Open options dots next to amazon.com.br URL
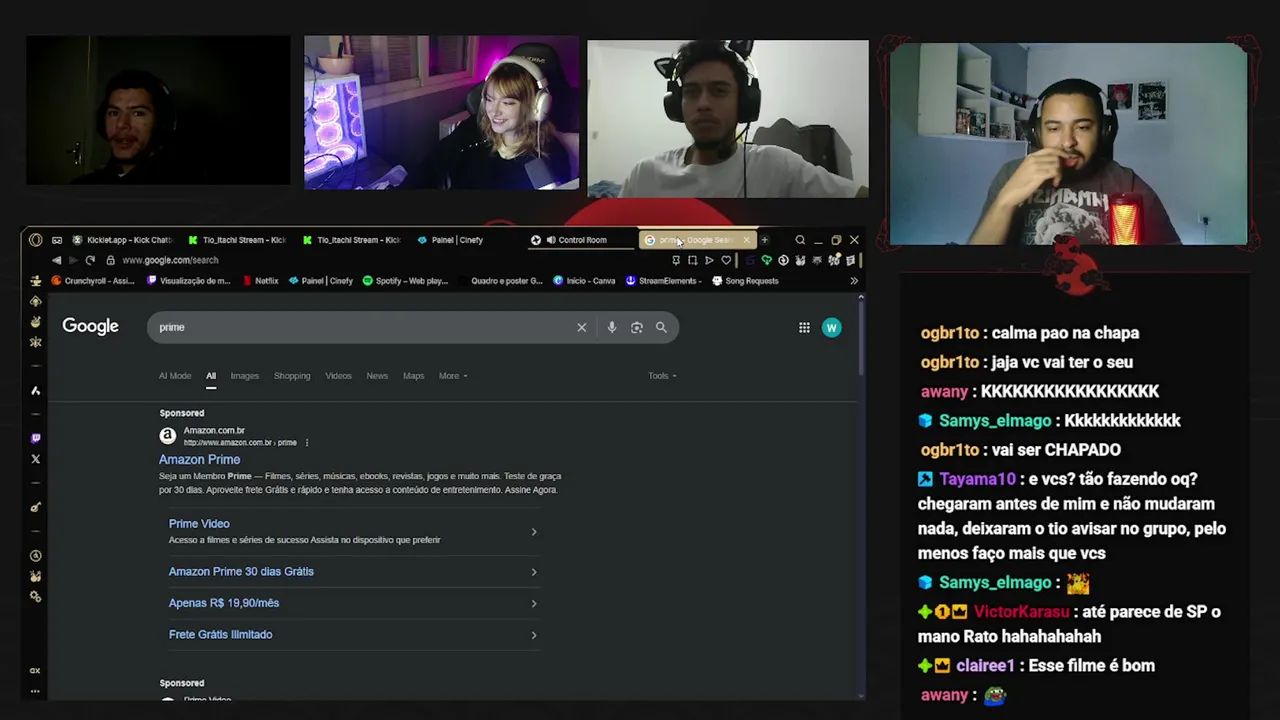The height and width of the screenshot is (720, 1280). (x=307, y=442)
